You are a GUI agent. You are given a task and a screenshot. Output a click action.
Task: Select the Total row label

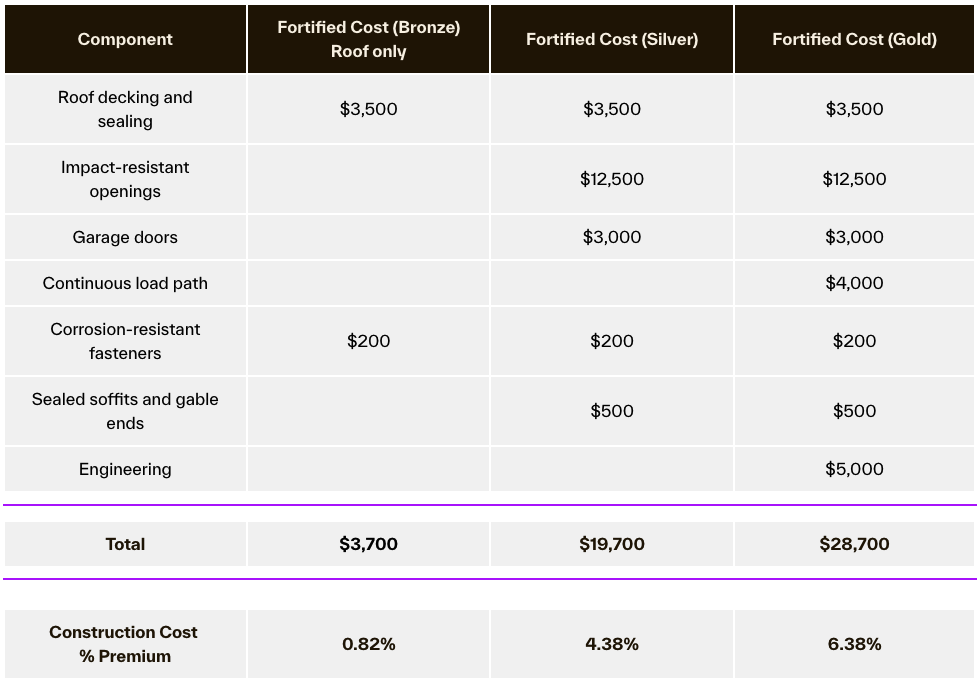coord(125,544)
